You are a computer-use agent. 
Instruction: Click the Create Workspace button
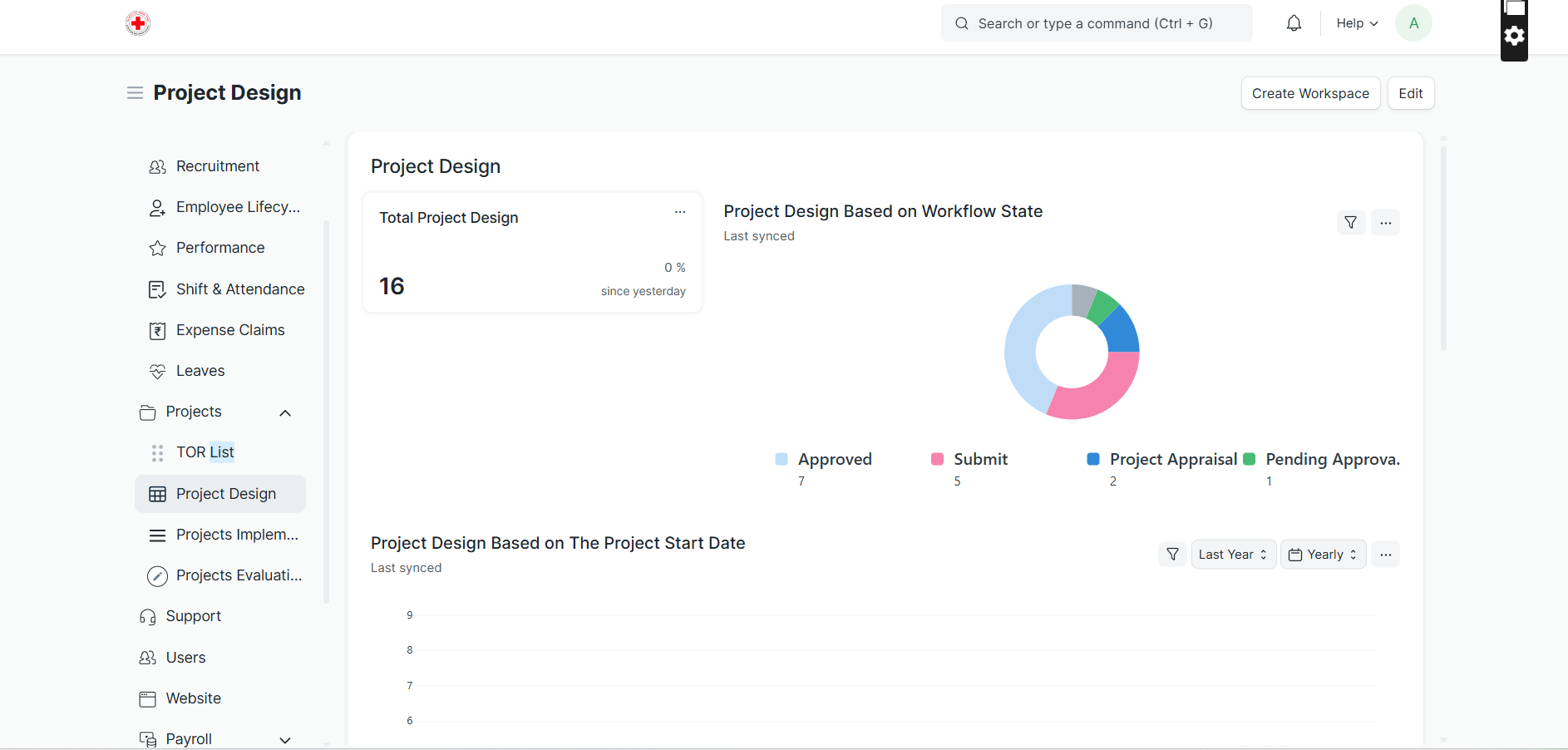coord(1310,93)
